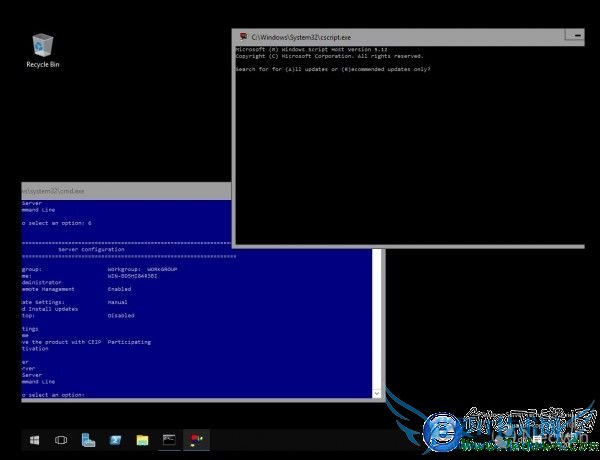Click the updates search prompt line in cscript

(x=335, y=69)
